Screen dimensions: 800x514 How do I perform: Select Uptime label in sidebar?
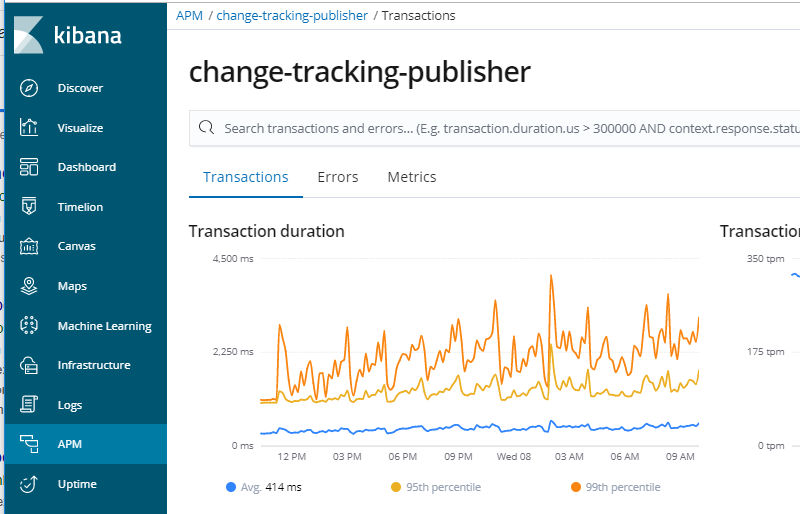tap(77, 484)
